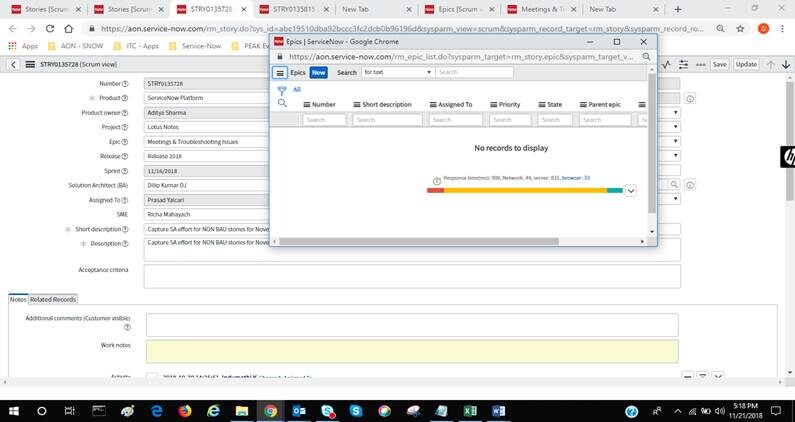Image resolution: width=795 pixels, height=422 pixels.
Task: Click the Update button
Action: pos(746,64)
